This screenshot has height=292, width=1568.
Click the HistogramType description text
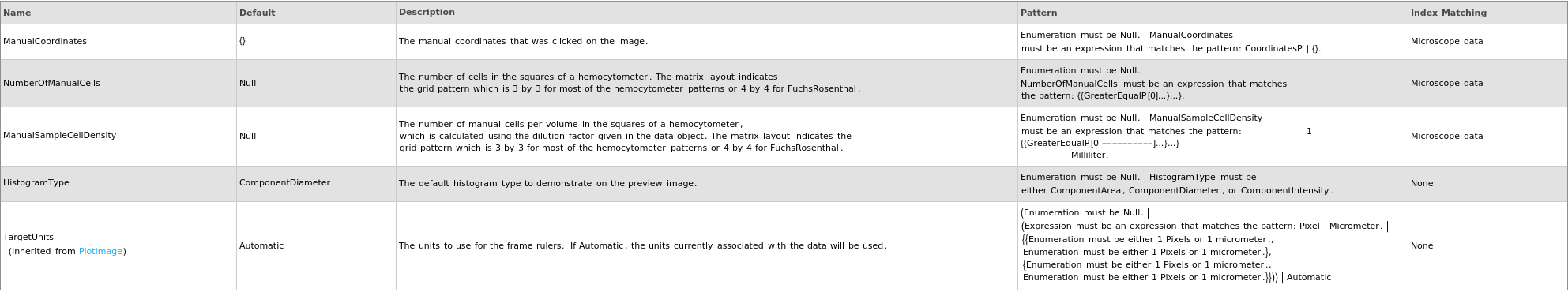[x=547, y=184]
